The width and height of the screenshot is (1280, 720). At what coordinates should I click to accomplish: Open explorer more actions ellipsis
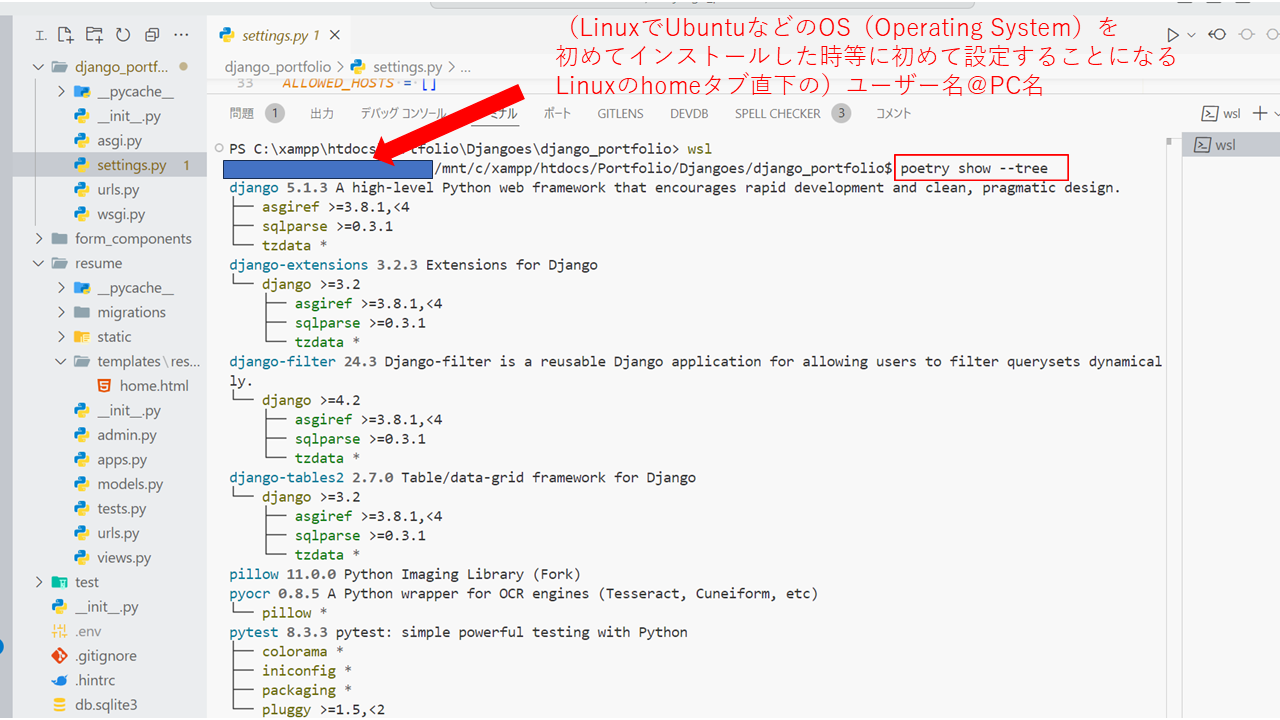[x=180, y=35]
